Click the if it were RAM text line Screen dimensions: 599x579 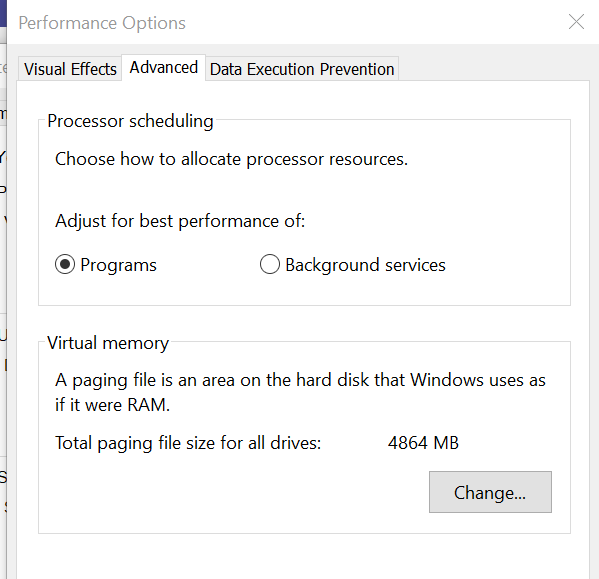click(112, 405)
